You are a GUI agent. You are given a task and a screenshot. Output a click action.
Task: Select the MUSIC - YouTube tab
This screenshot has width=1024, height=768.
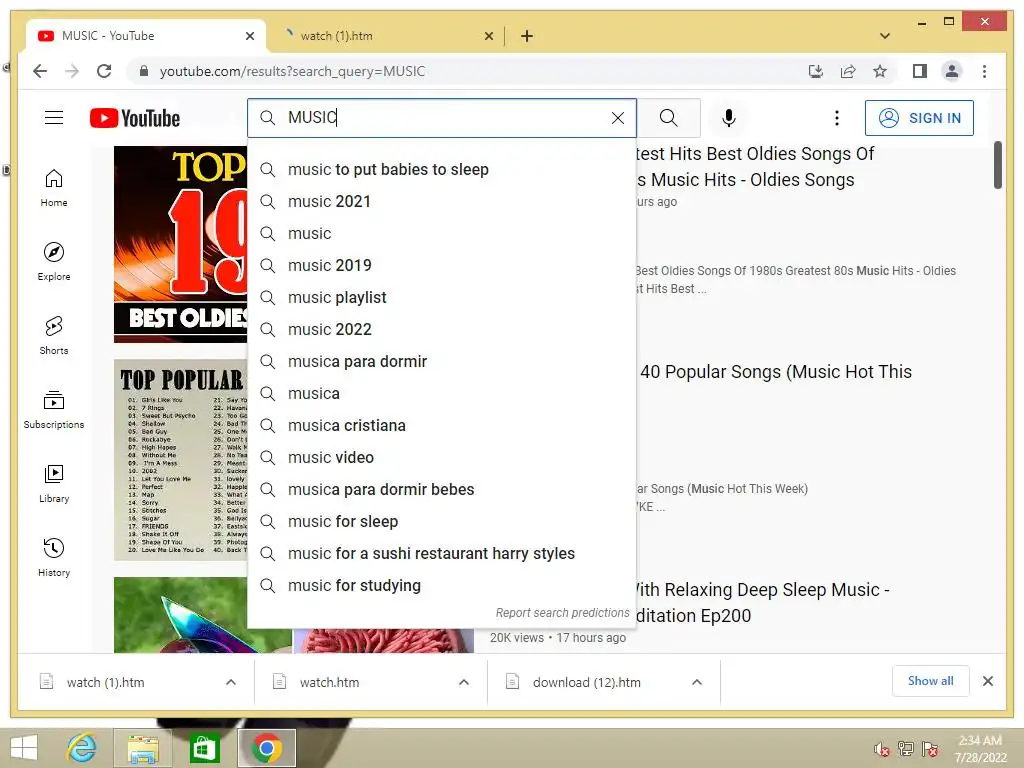pos(146,36)
